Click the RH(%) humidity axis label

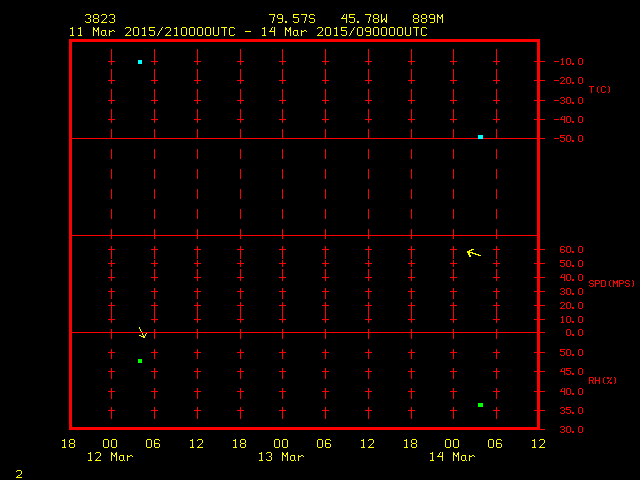coord(599,381)
